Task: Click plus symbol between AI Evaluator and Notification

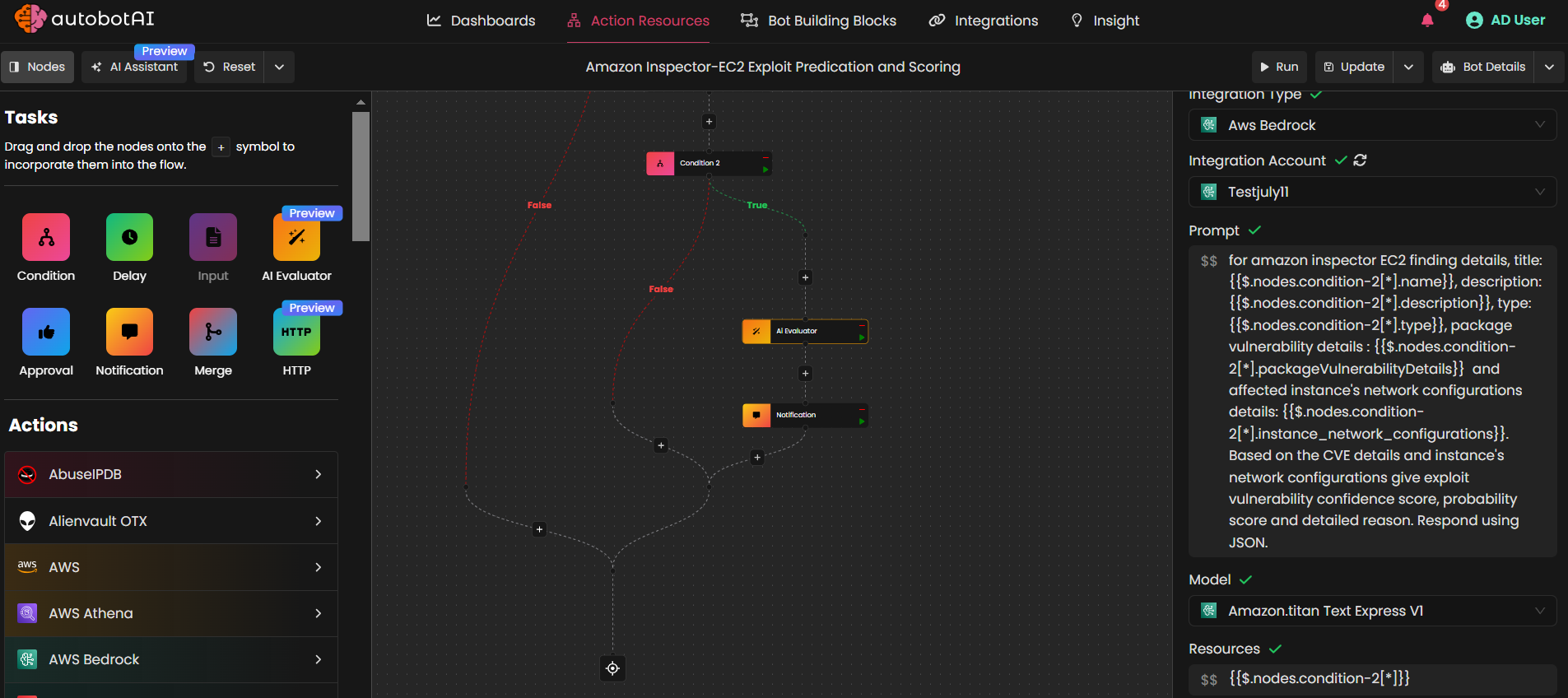Action: click(x=805, y=374)
